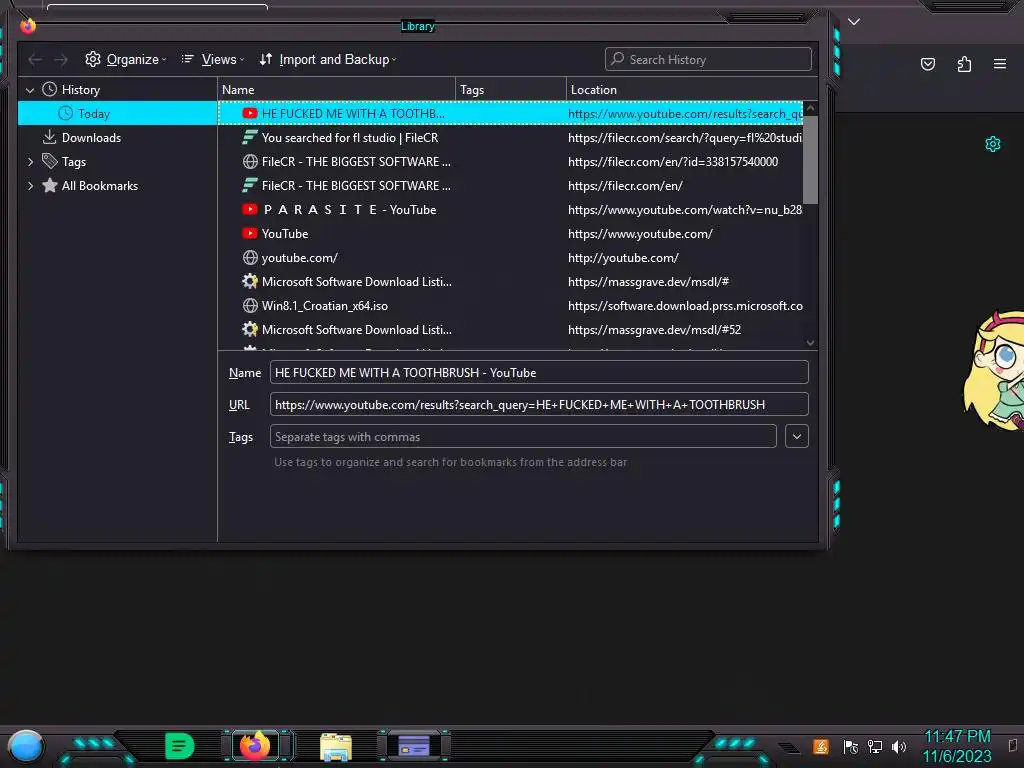Open the Import and Backup menu
Viewport: 1024px width, 768px height.
point(327,59)
